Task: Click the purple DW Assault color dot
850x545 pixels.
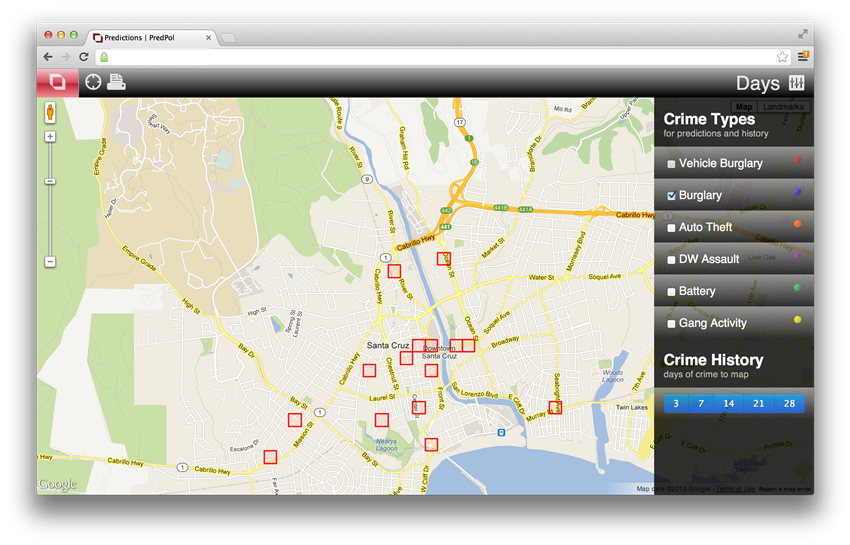Action: [797, 255]
